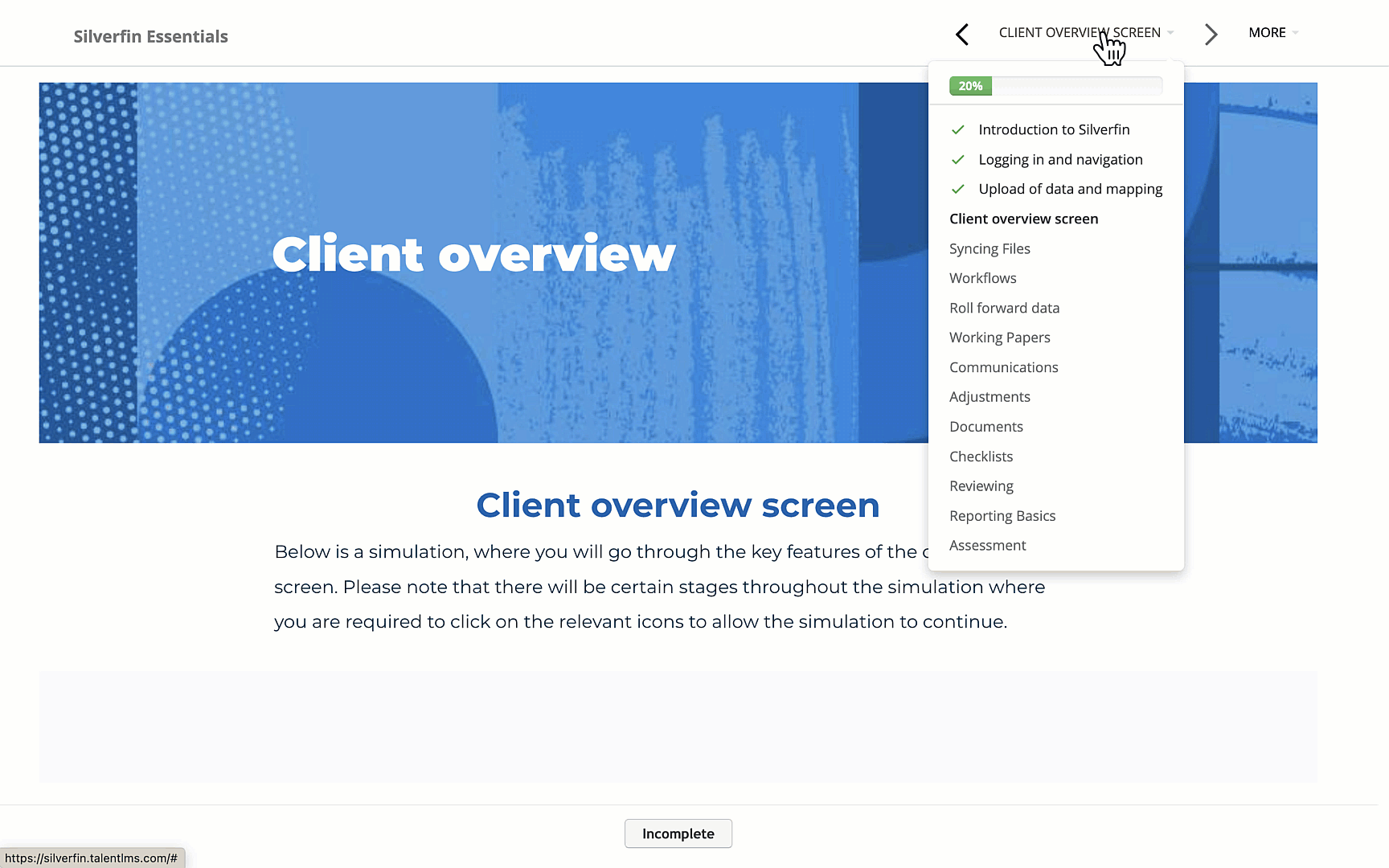Click the 20% course progress bar
The height and width of the screenshot is (868, 1389).
pyautogui.click(x=1055, y=86)
